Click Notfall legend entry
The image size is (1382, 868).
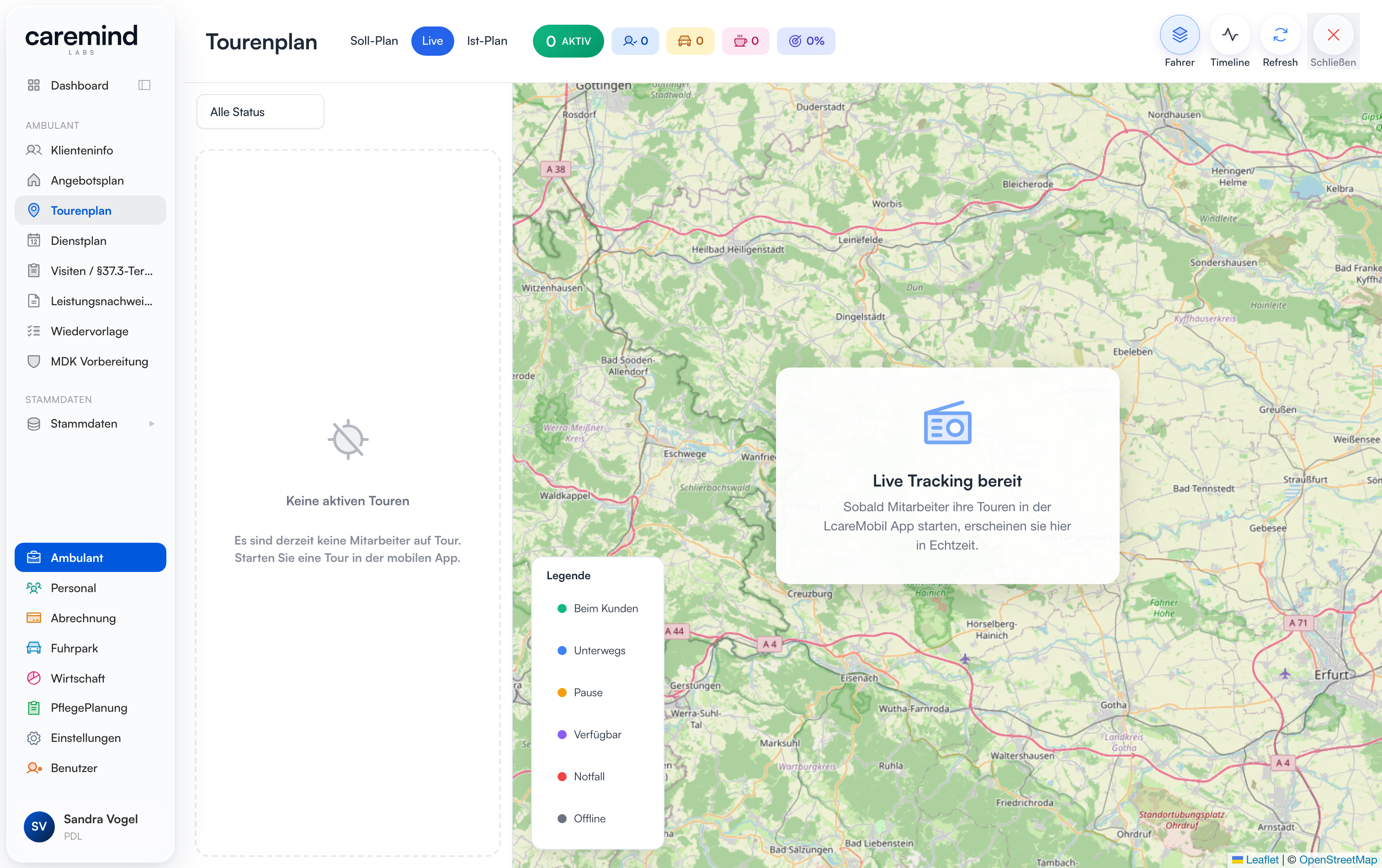click(581, 776)
